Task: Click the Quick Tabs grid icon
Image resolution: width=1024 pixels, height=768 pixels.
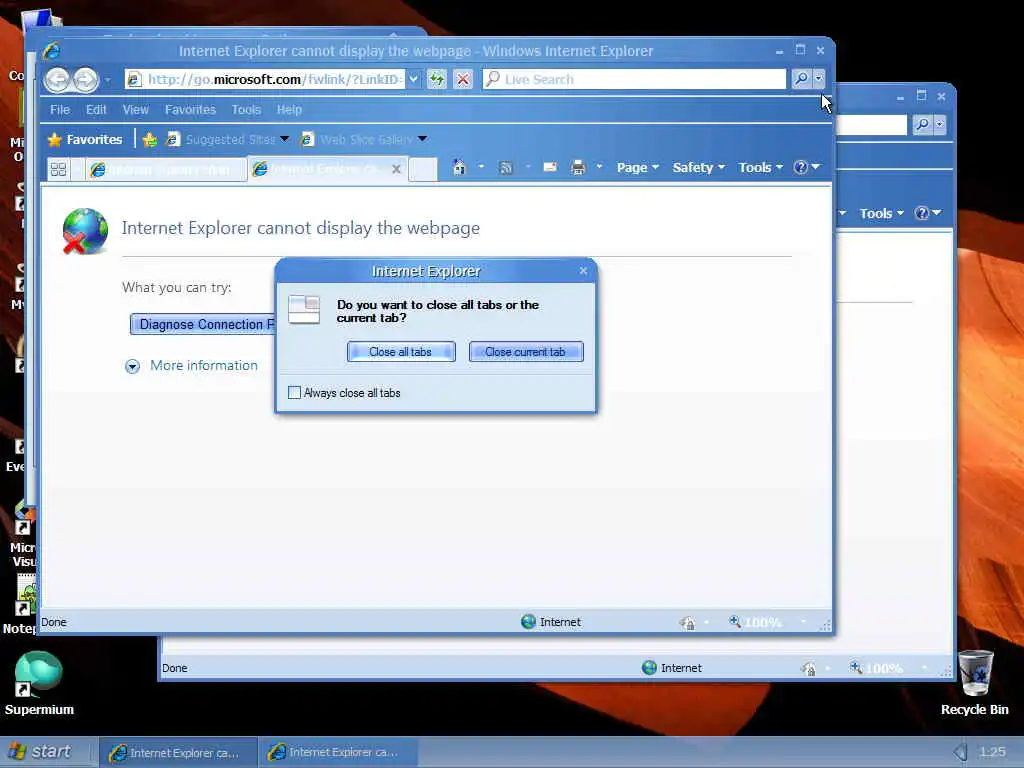Action: (x=58, y=170)
